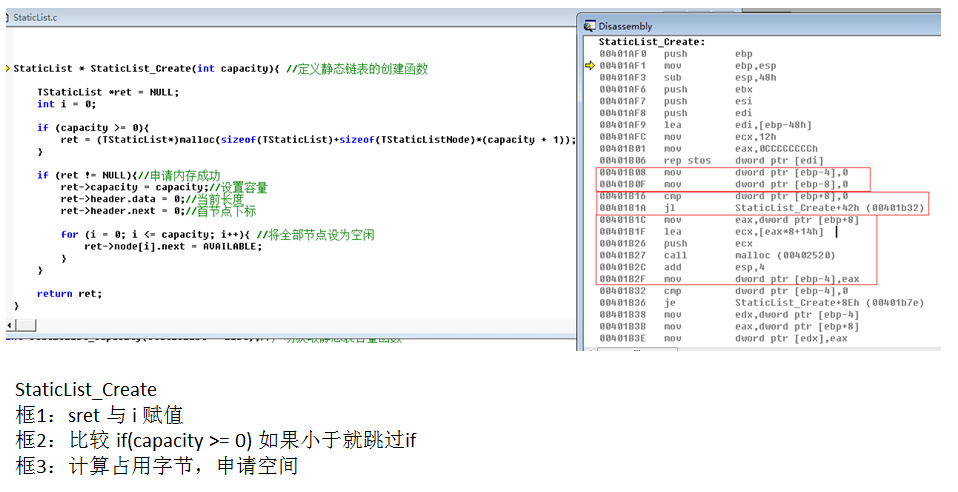Image resolution: width=958 pixels, height=492 pixels.
Task: Click the malloc assignment line in the code
Action: (318, 139)
